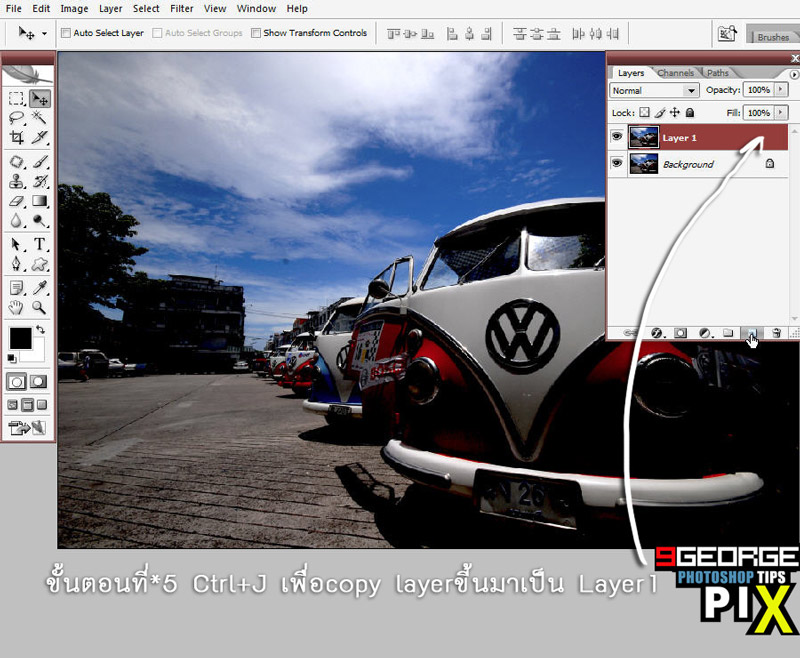The width and height of the screenshot is (800, 658).
Task: Open the Brushes palette tab
Action: pos(773,37)
